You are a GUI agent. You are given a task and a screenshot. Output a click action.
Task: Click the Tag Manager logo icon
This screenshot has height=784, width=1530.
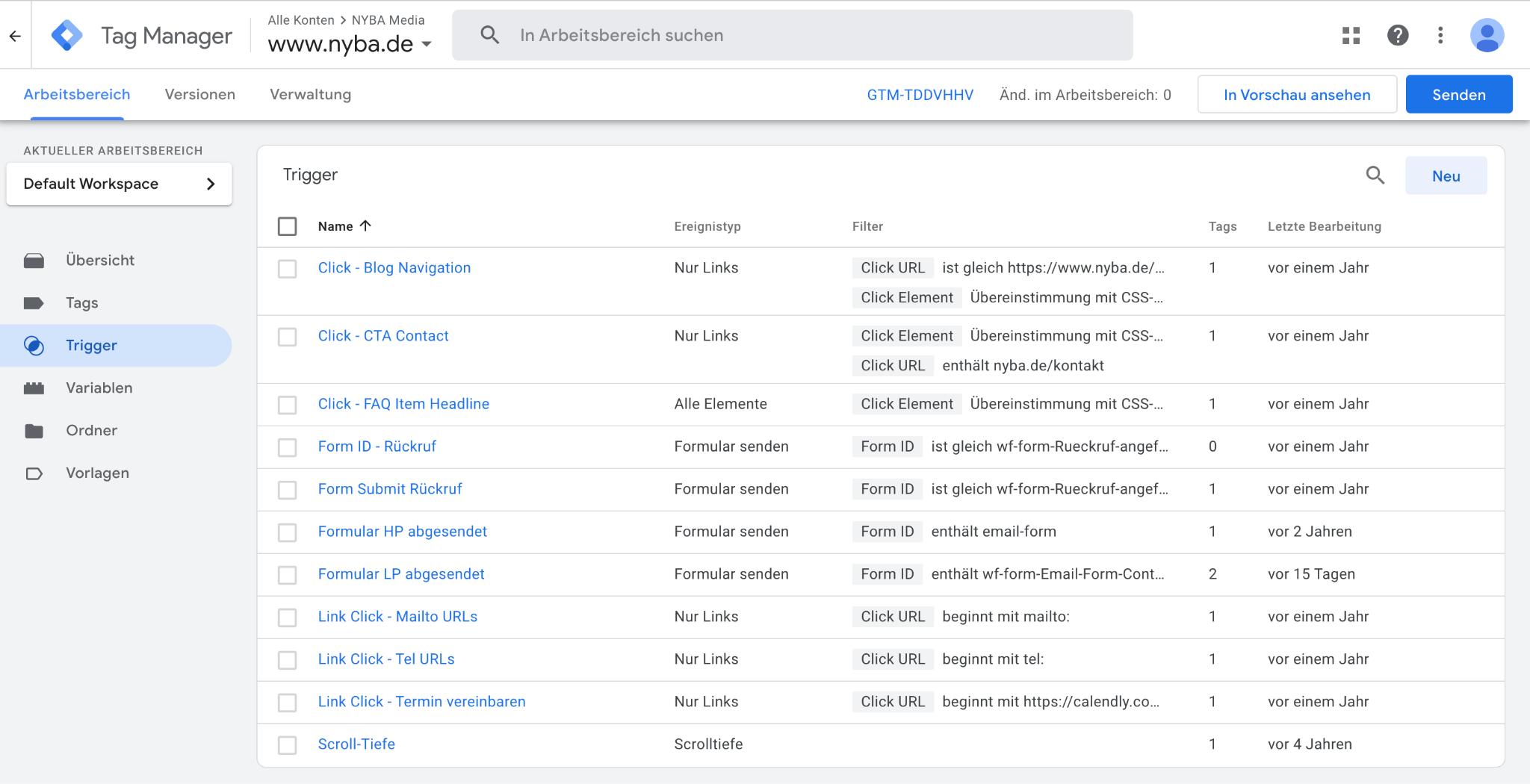[x=67, y=35]
